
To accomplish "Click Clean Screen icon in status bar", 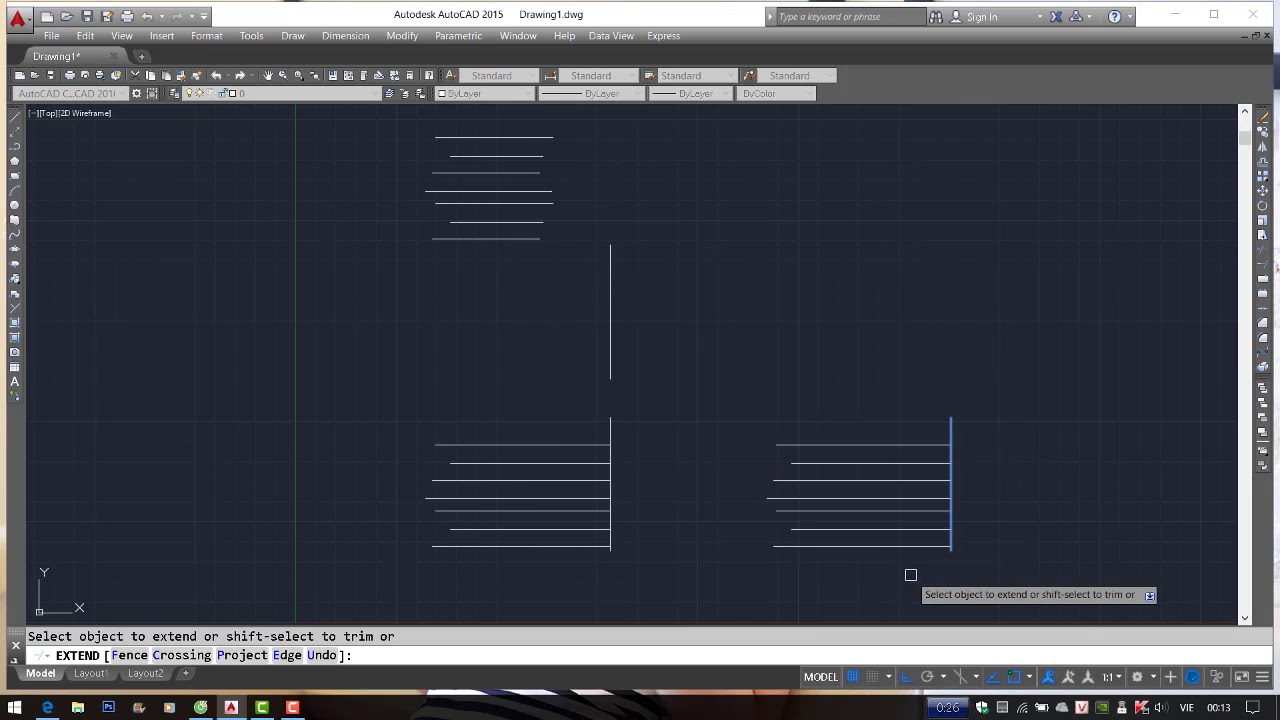I will tap(1242, 677).
